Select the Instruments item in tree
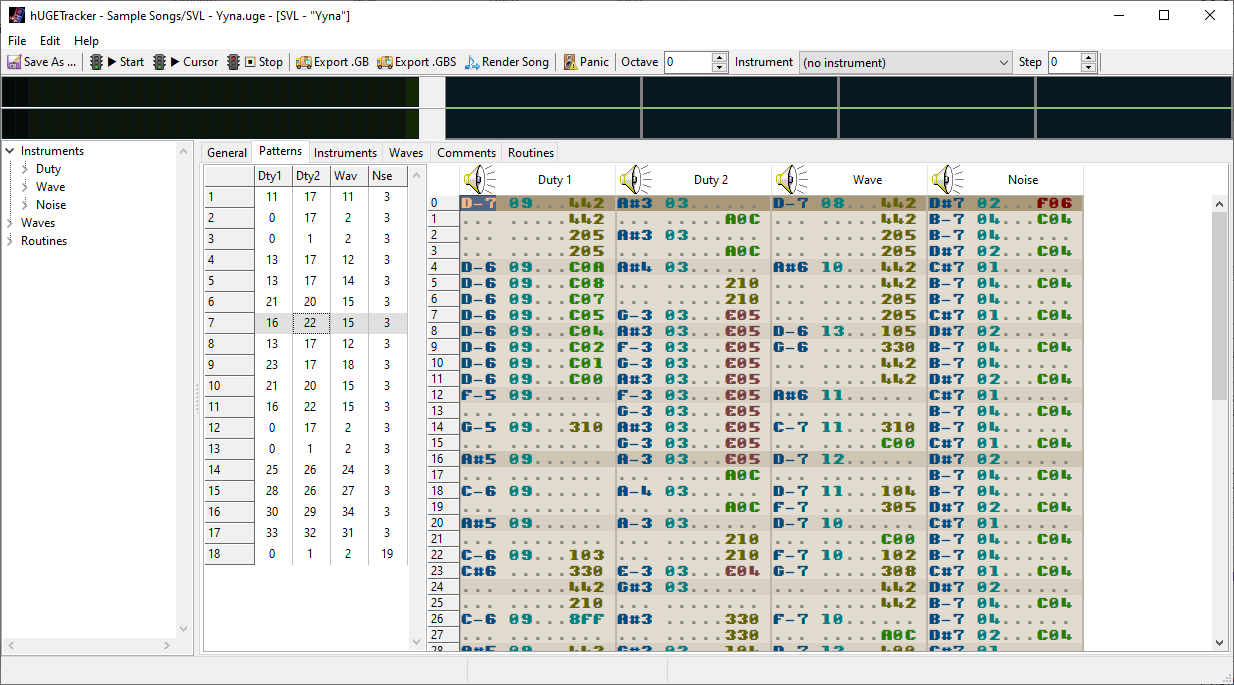The height and width of the screenshot is (685, 1234). (52, 151)
